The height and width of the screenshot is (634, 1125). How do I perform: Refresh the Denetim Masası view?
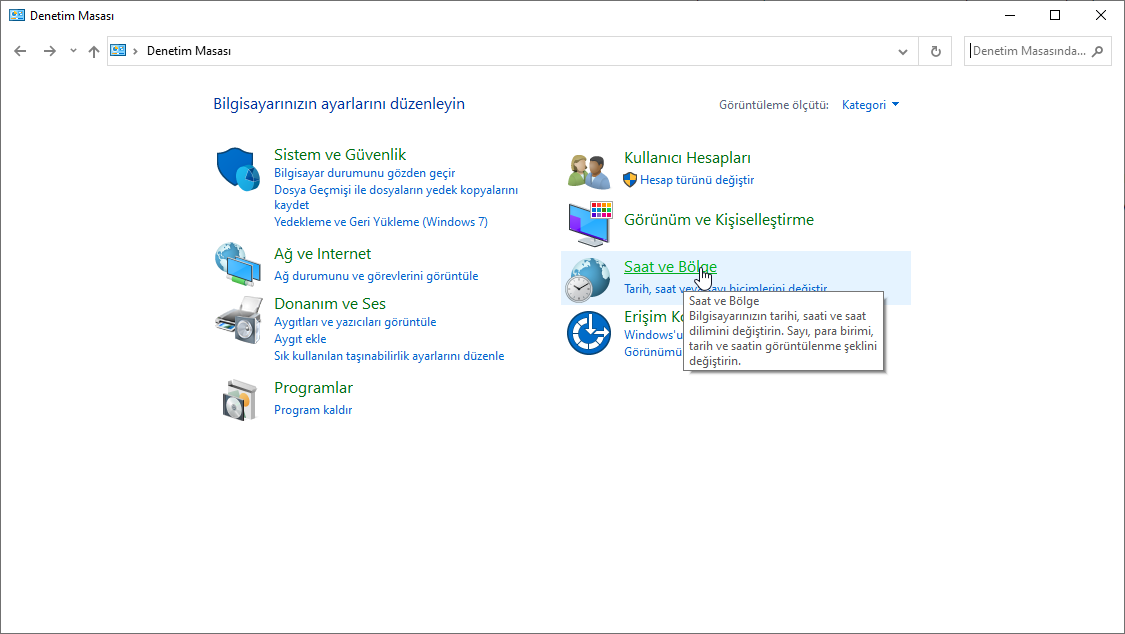(x=936, y=51)
